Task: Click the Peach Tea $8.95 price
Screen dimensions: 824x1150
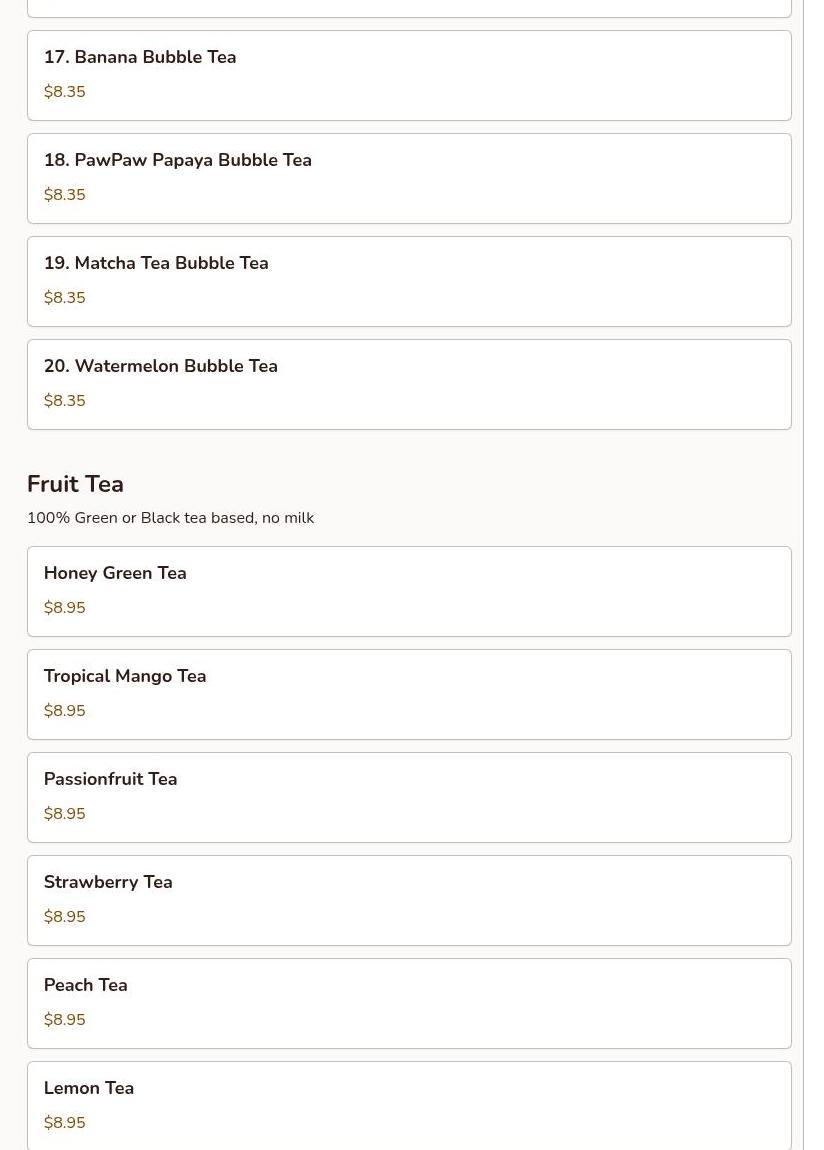Action: click(65, 1019)
